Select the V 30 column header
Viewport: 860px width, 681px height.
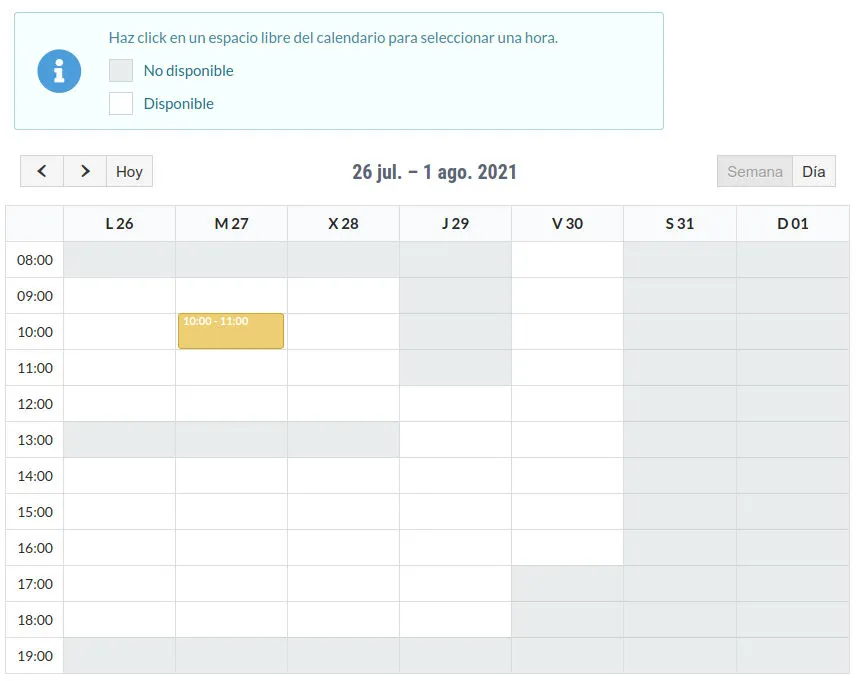click(567, 224)
